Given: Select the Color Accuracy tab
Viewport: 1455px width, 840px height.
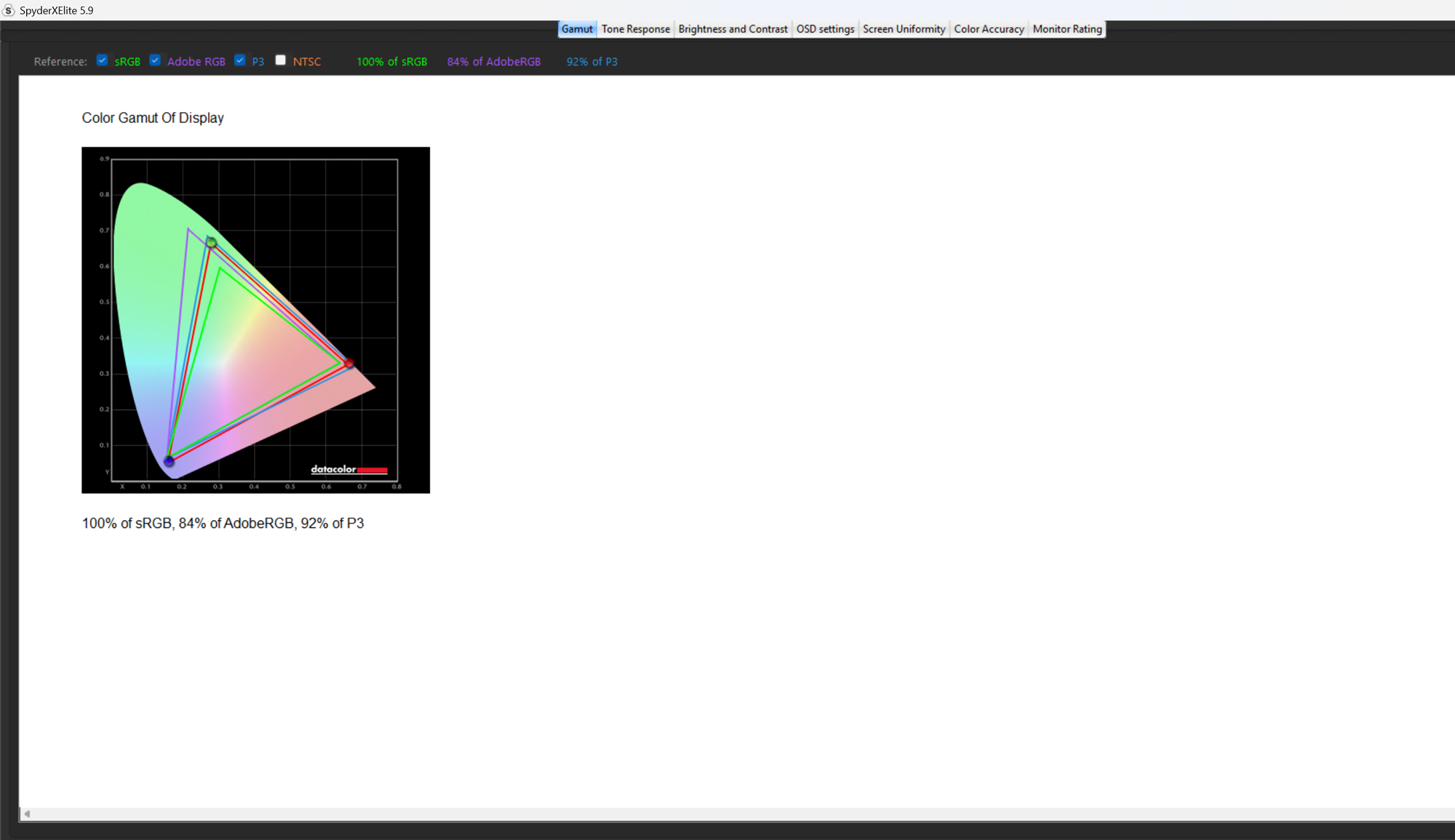Looking at the screenshot, I should coord(989,29).
